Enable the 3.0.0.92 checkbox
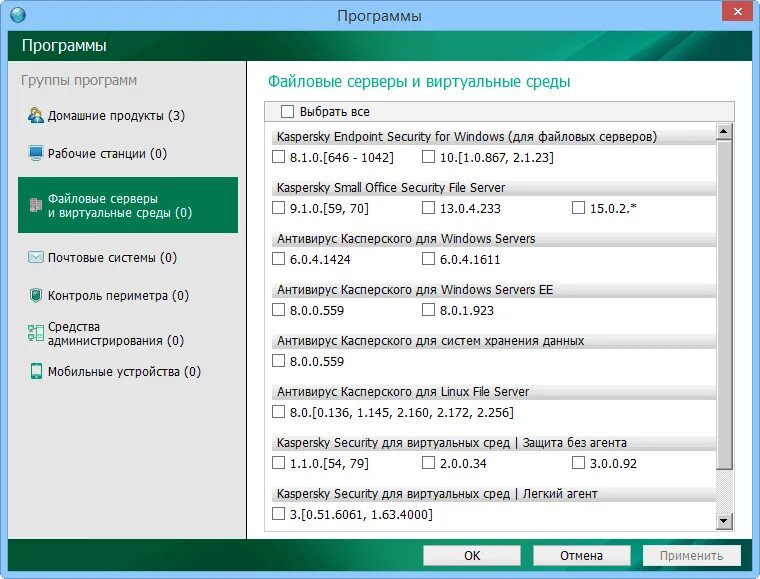Image resolution: width=760 pixels, height=579 pixels. pyautogui.click(x=578, y=462)
